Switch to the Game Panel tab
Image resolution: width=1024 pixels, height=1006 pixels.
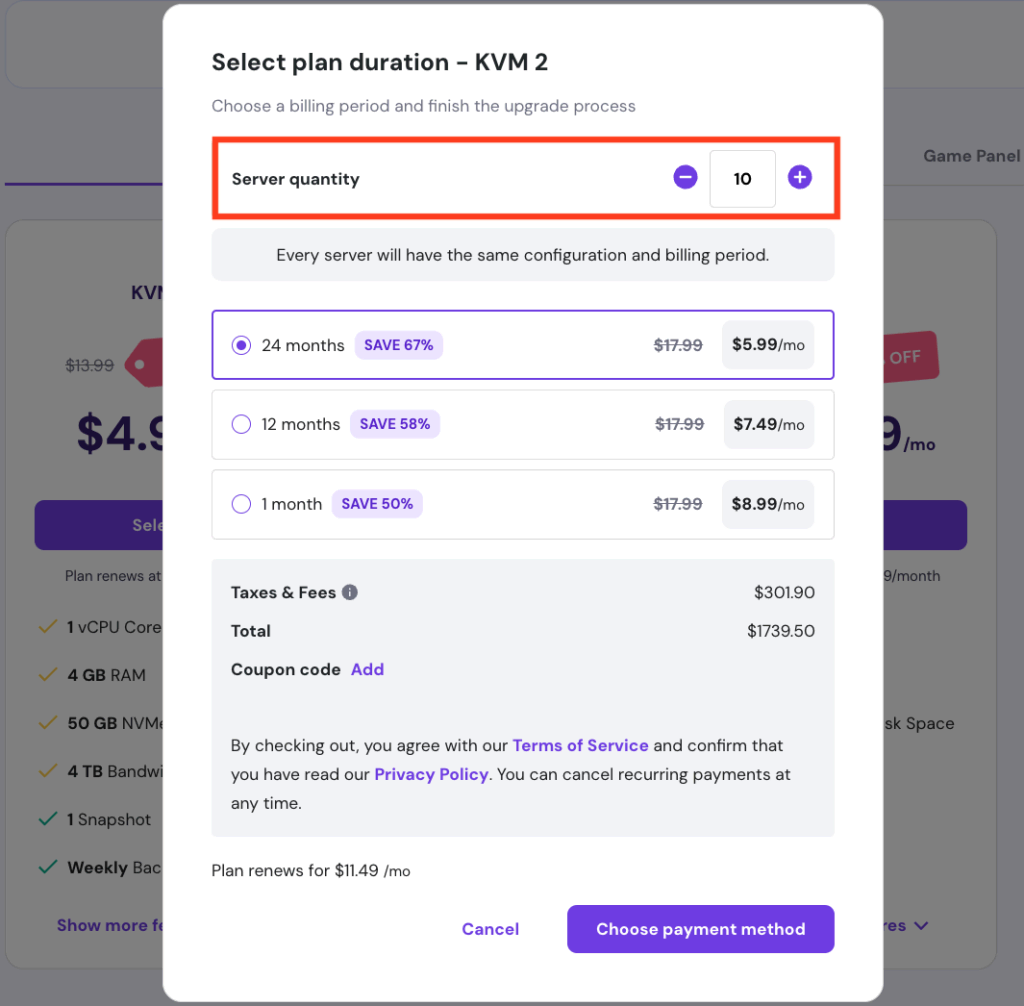coord(971,155)
